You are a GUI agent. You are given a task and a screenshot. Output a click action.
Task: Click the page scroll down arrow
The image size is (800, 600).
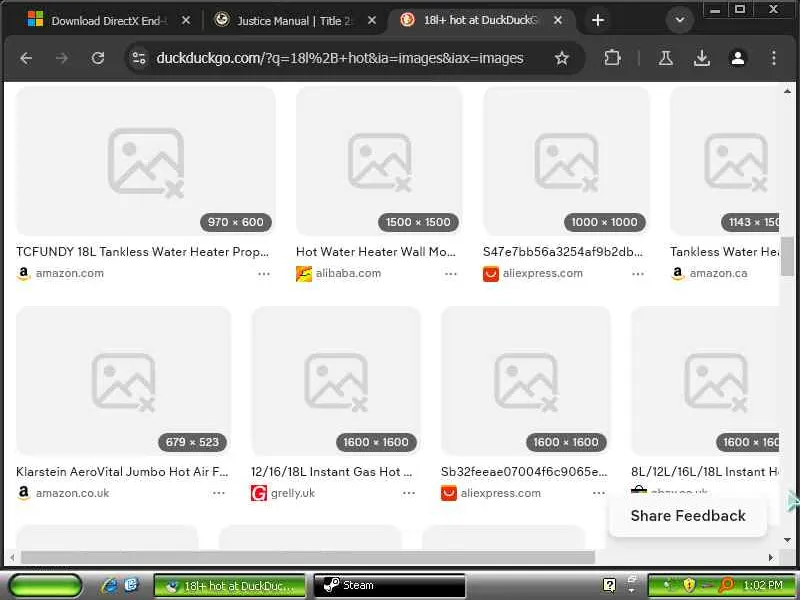788,540
